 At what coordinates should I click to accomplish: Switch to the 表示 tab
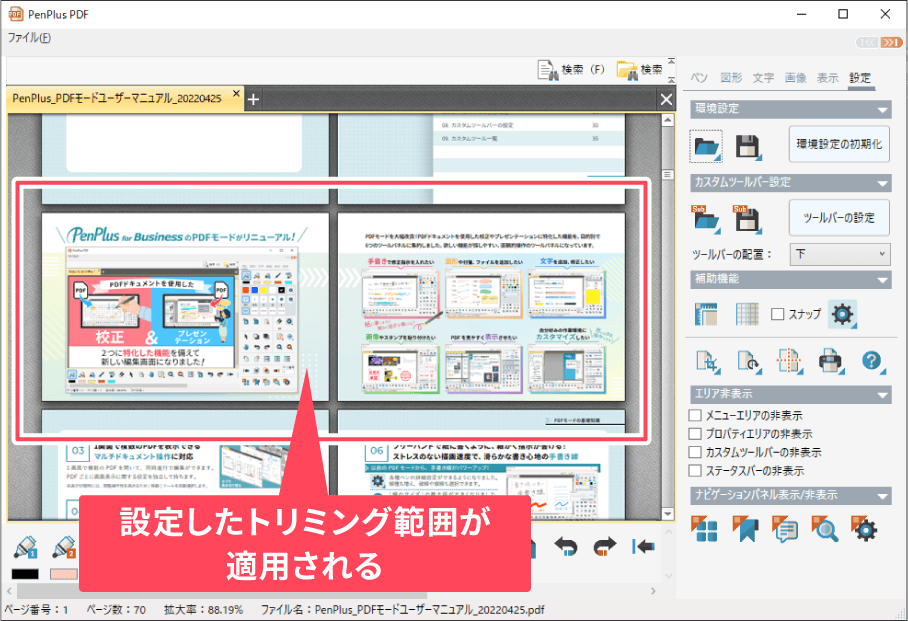tap(828, 78)
